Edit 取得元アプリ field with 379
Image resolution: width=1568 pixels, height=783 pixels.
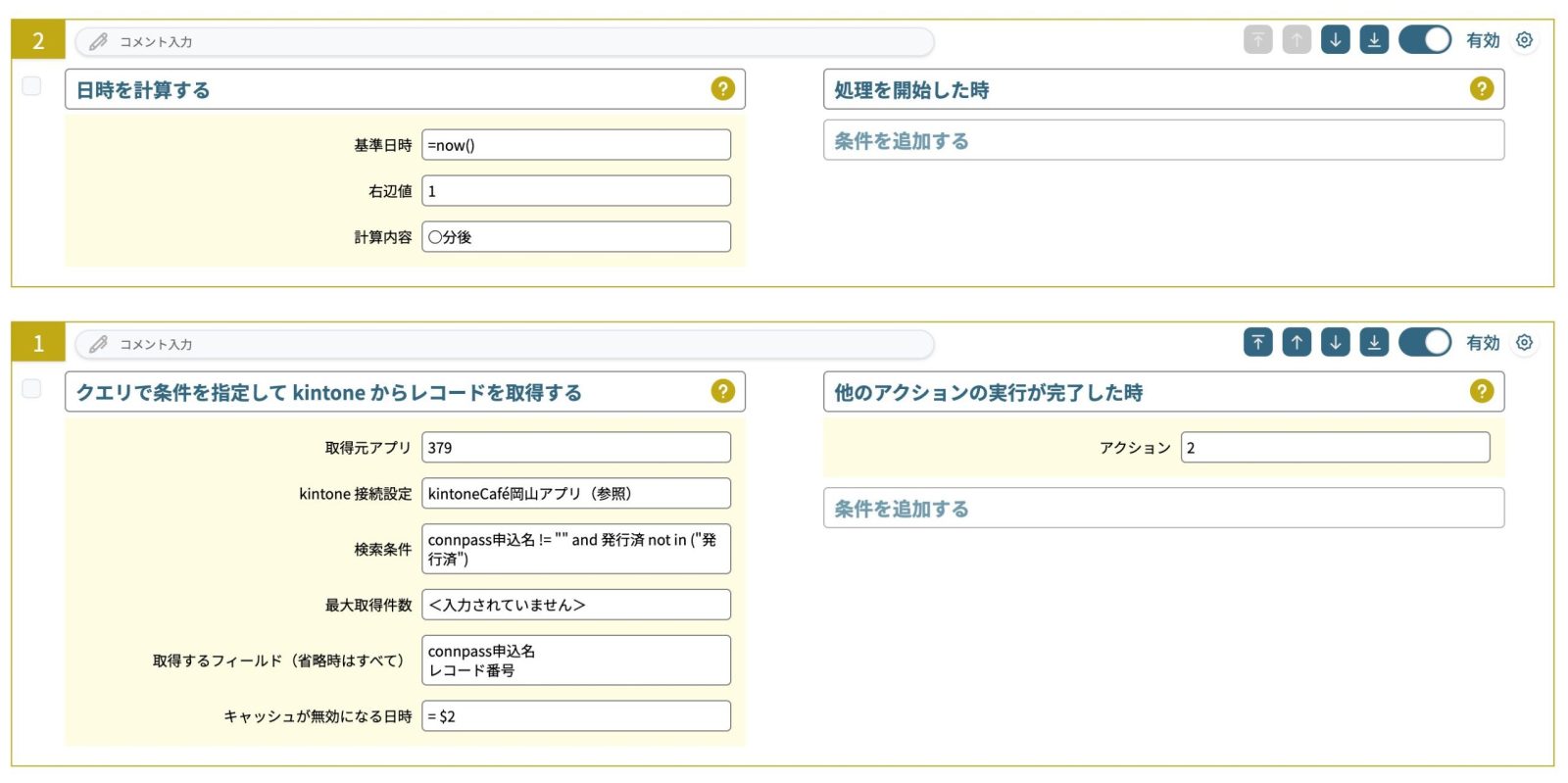tap(576, 448)
